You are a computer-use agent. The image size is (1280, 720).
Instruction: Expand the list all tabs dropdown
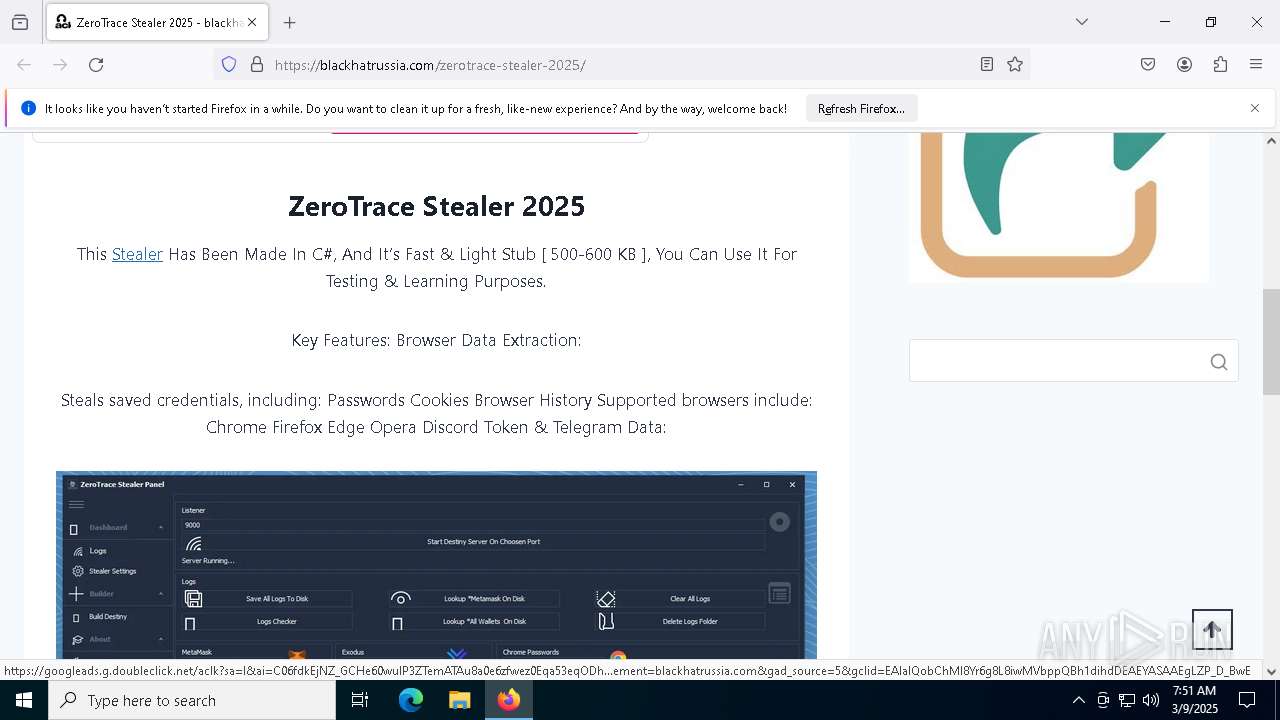(1082, 22)
